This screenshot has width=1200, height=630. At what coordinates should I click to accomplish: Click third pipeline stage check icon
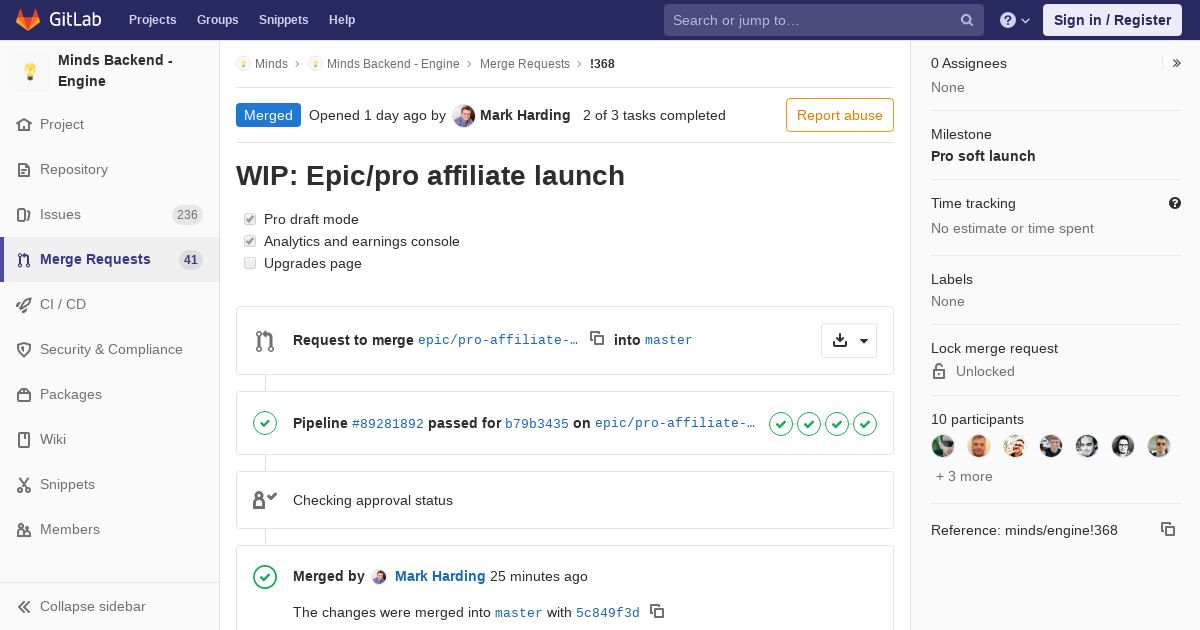pos(837,424)
